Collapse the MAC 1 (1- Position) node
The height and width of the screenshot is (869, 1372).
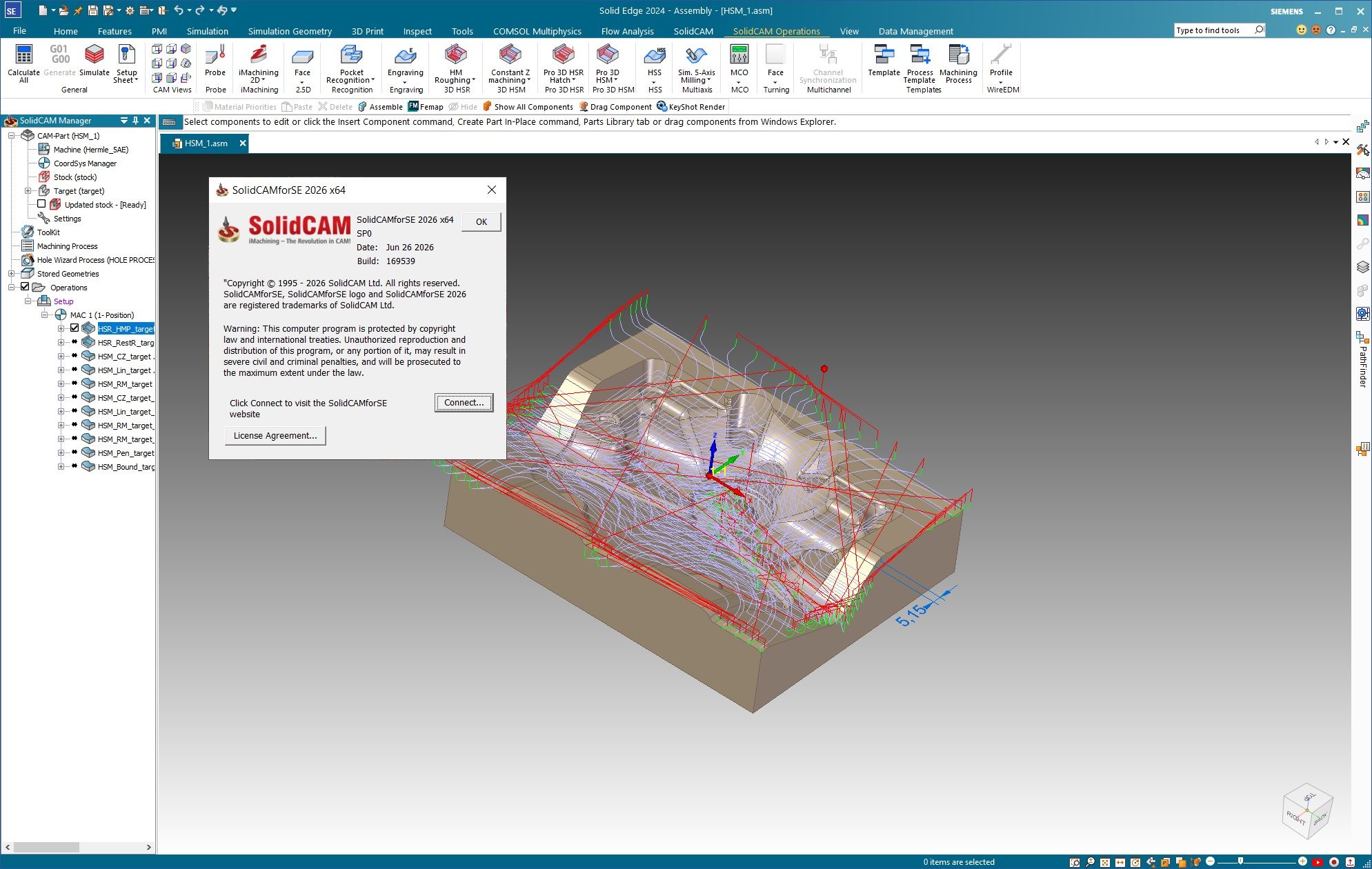click(x=44, y=315)
